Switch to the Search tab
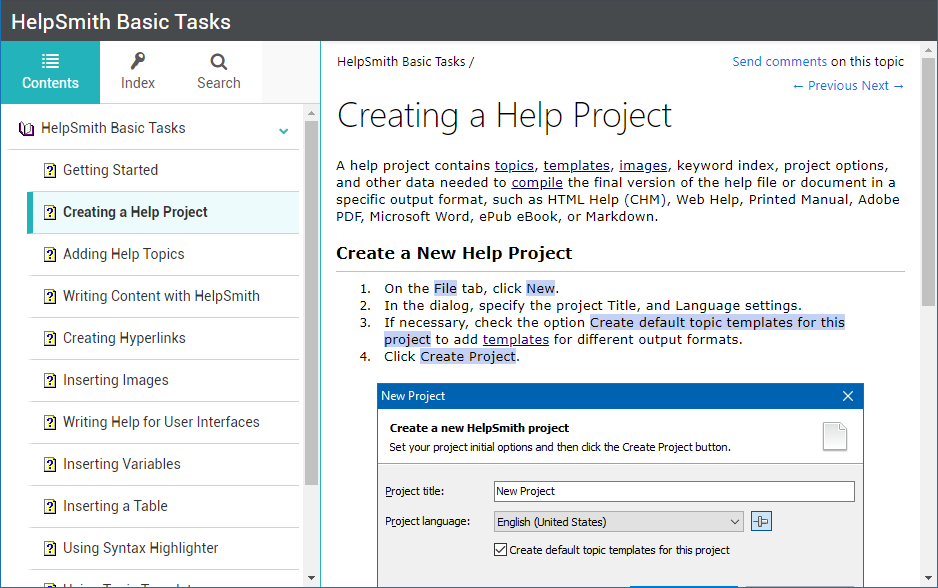This screenshot has height=588, width=938. 219,72
